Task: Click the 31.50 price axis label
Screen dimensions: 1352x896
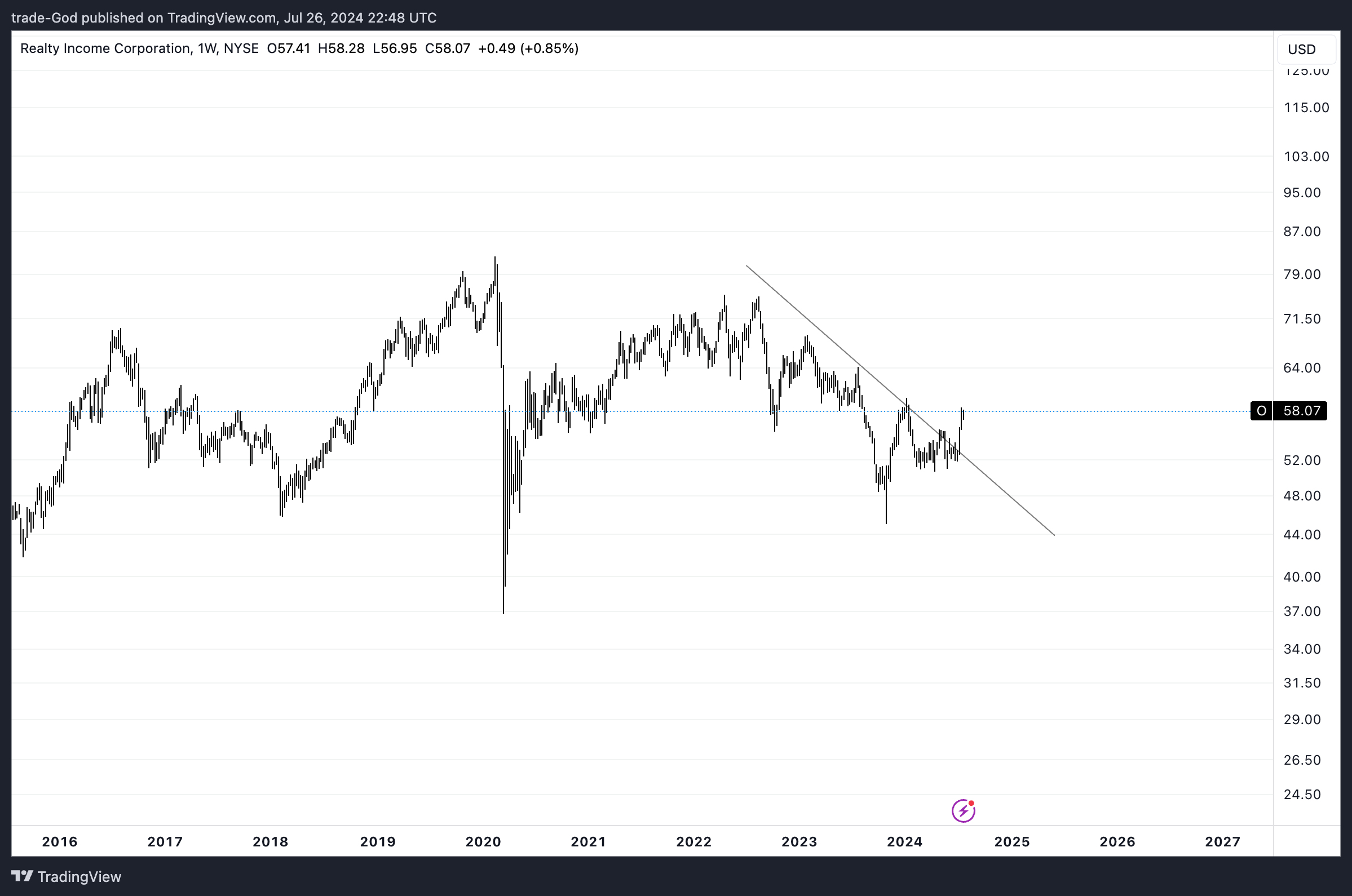Action: pyautogui.click(x=1302, y=683)
